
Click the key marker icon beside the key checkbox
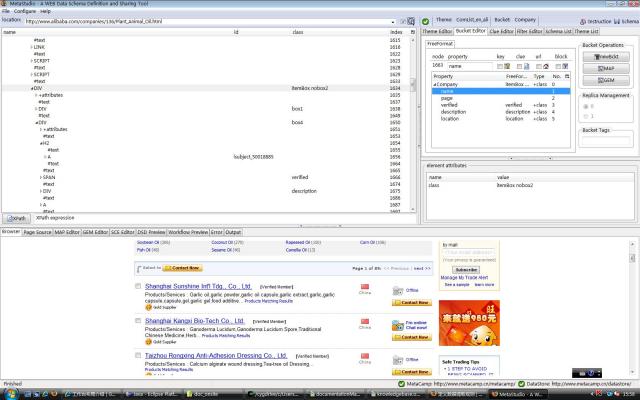507,66
